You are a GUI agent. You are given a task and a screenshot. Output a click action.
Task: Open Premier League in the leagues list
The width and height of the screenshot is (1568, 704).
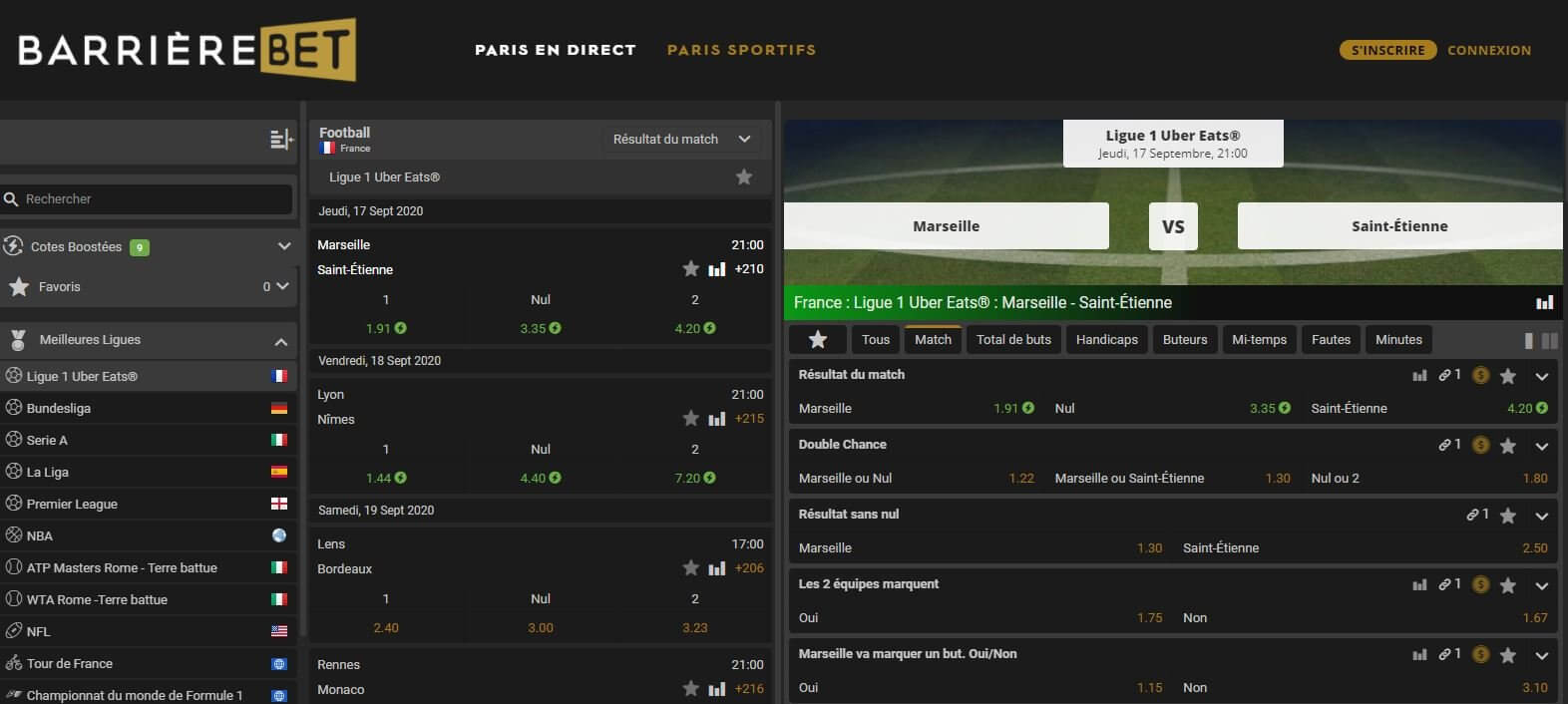148,504
